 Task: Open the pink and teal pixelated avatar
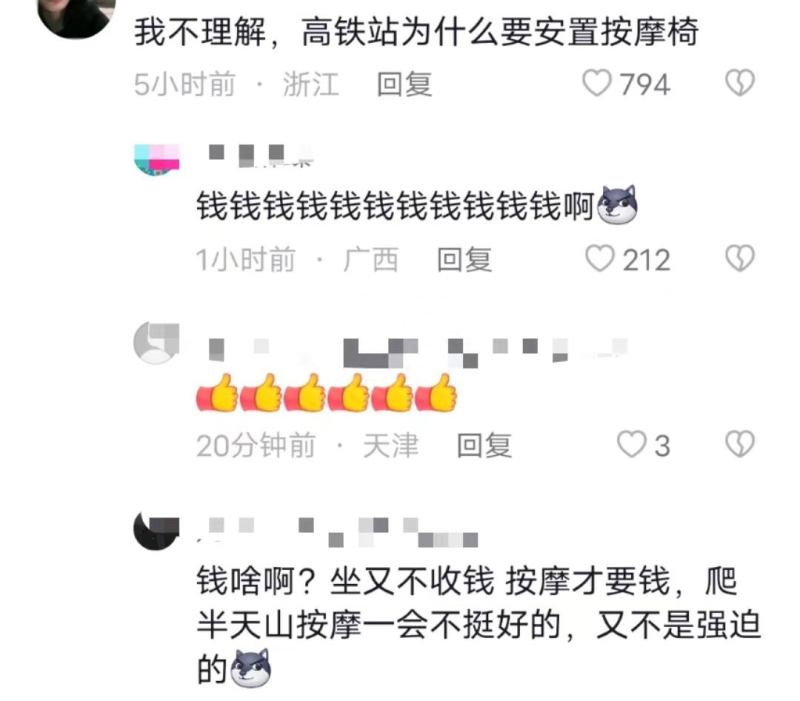pyautogui.click(x=157, y=160)
